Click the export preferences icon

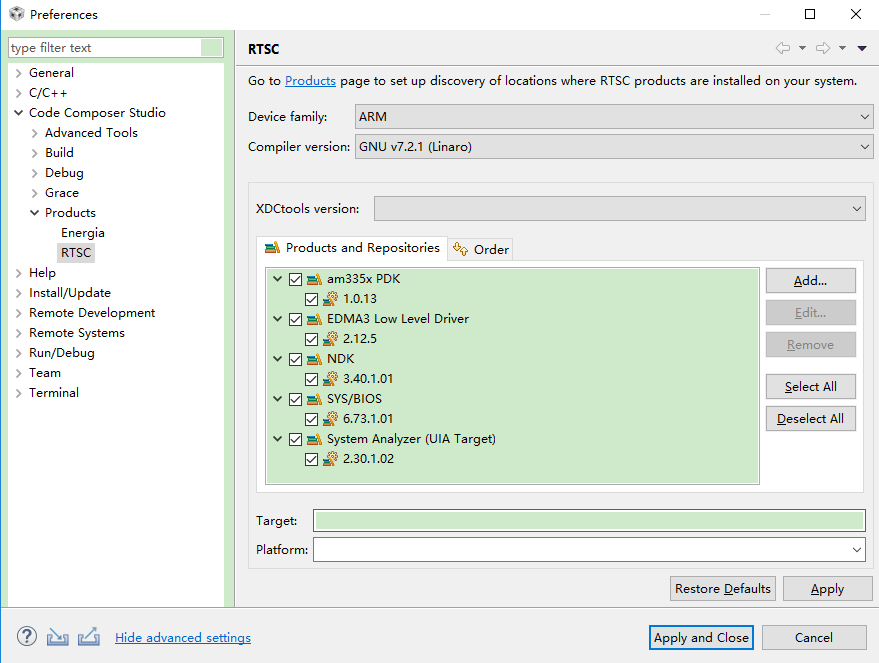click(89, 637)
